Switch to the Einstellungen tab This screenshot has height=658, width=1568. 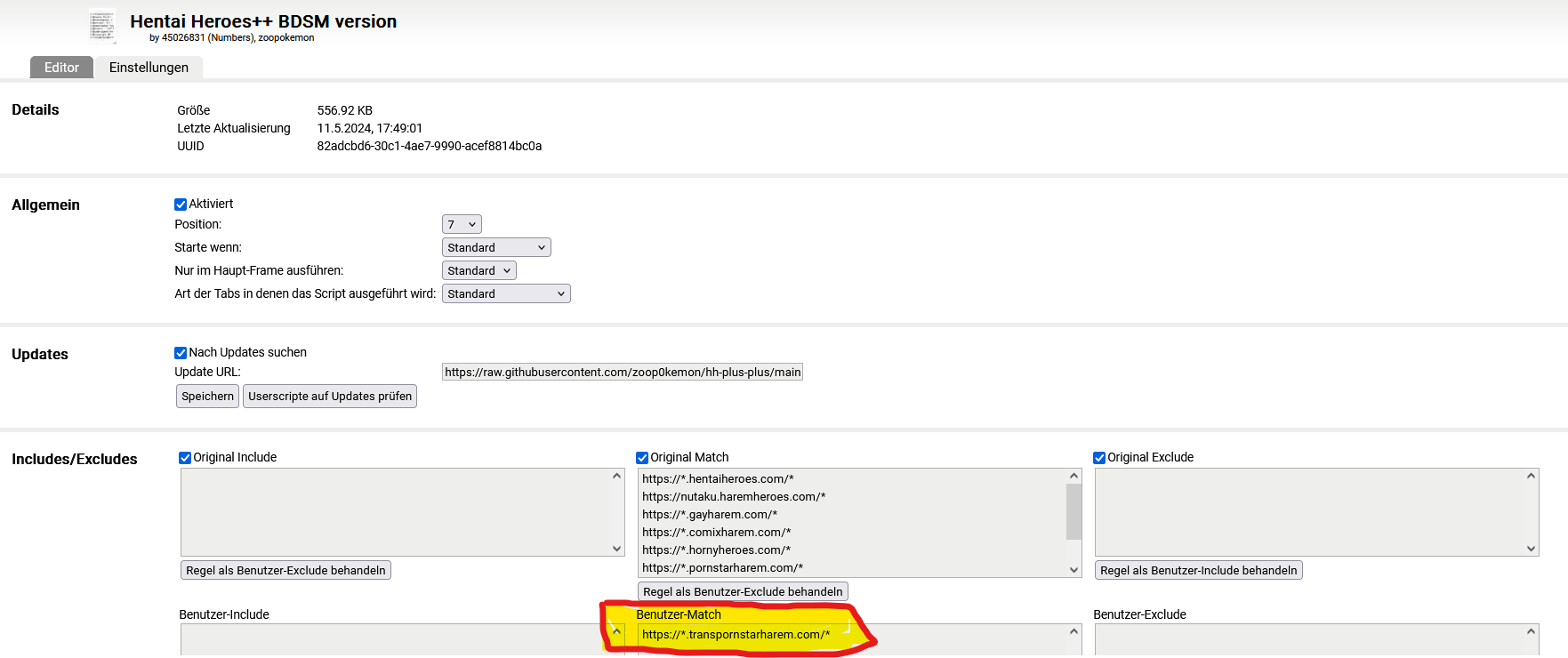click(149, 68)
